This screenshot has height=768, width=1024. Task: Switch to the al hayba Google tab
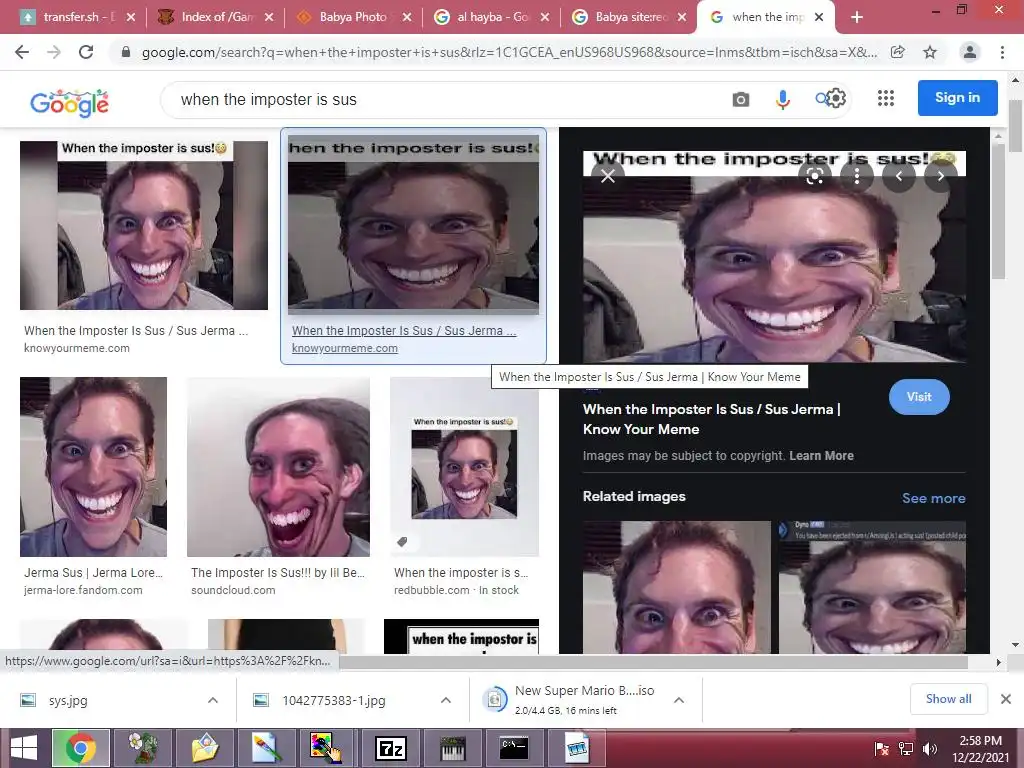pos(492,17)
